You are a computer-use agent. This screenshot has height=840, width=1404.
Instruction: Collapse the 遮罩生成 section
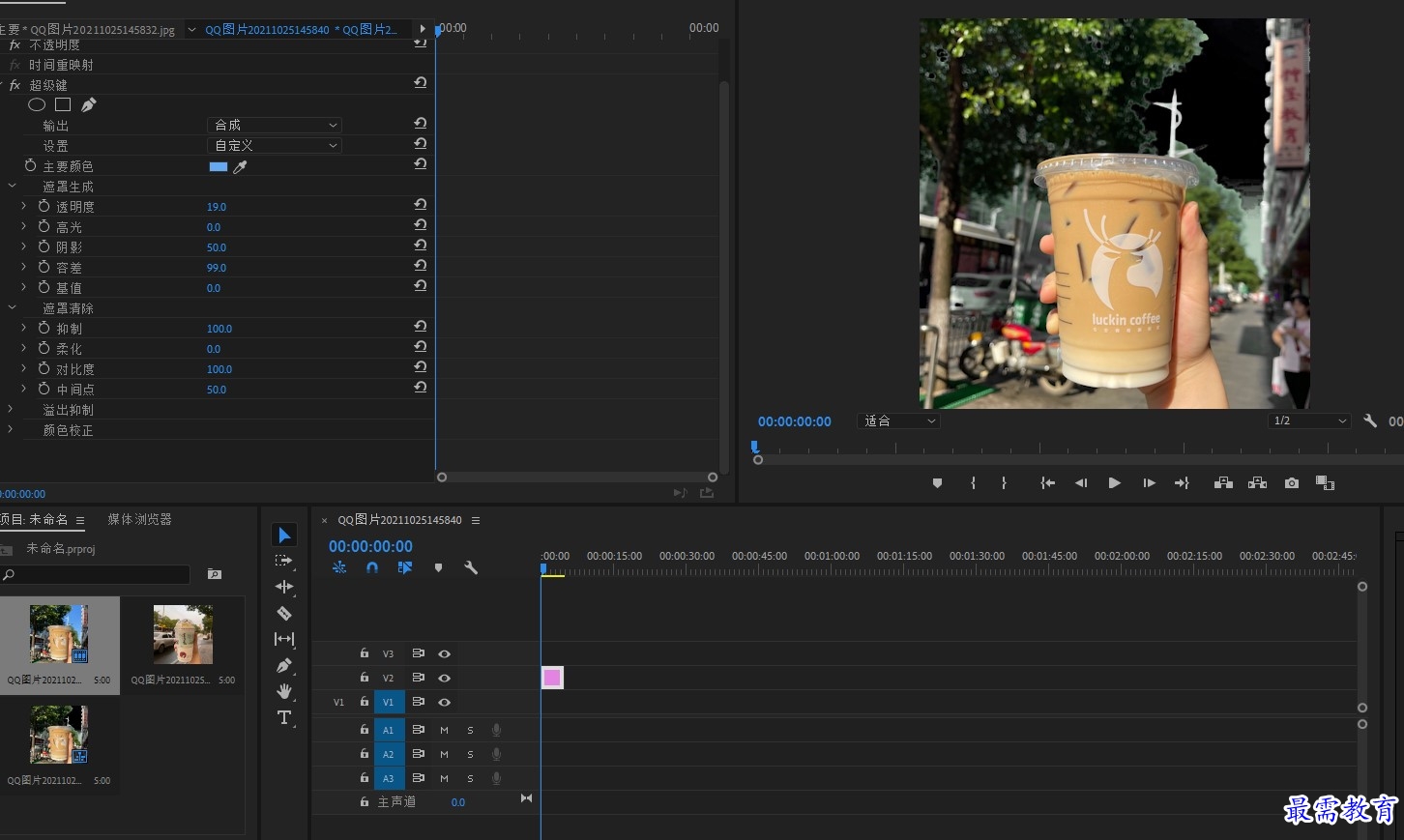coord(12,186)
